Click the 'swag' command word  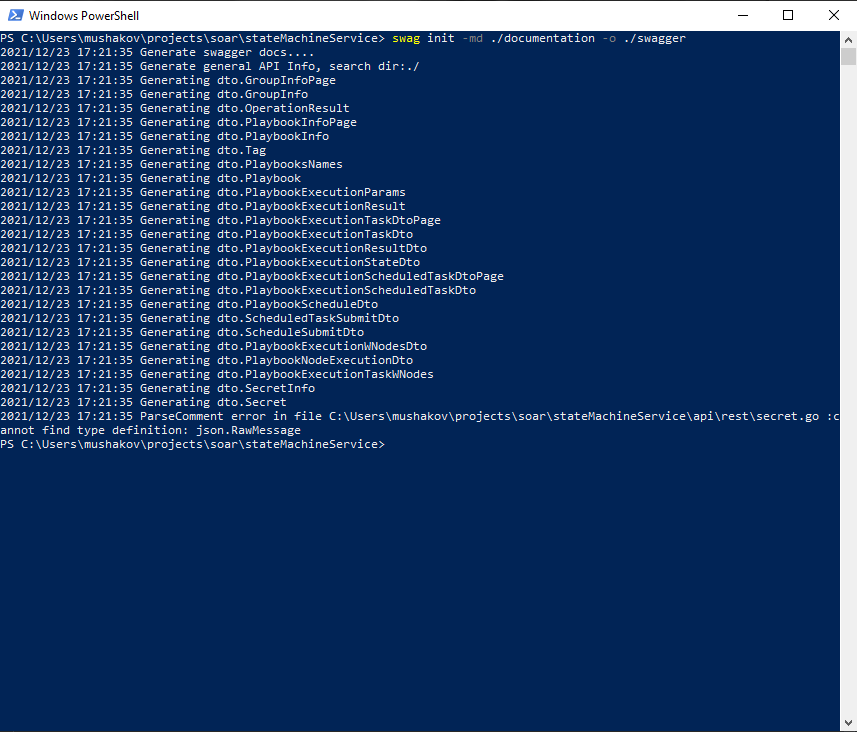[x=406, y=38]
